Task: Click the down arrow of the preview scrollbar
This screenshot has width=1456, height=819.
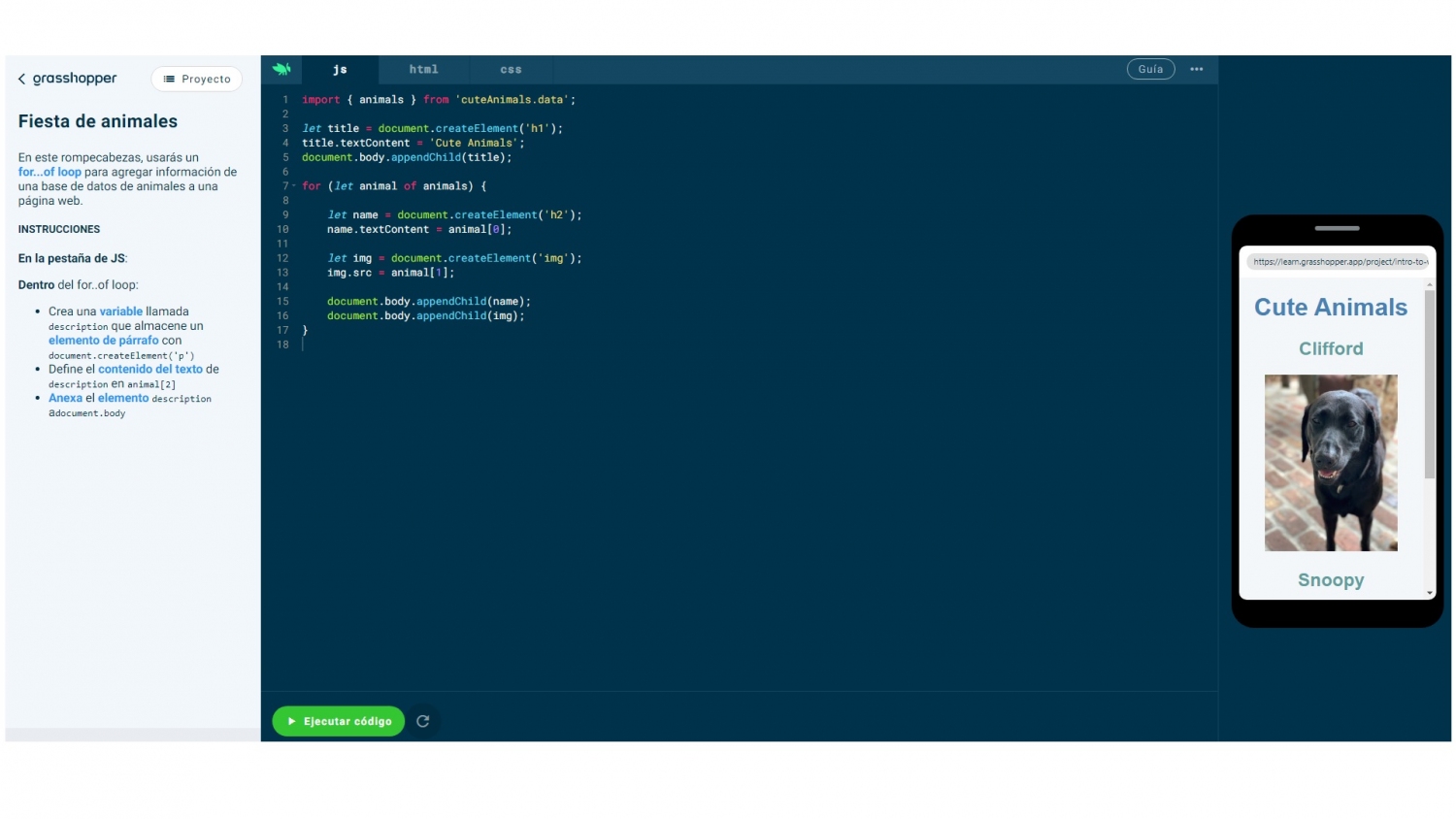Action: tap(1430, 593)
